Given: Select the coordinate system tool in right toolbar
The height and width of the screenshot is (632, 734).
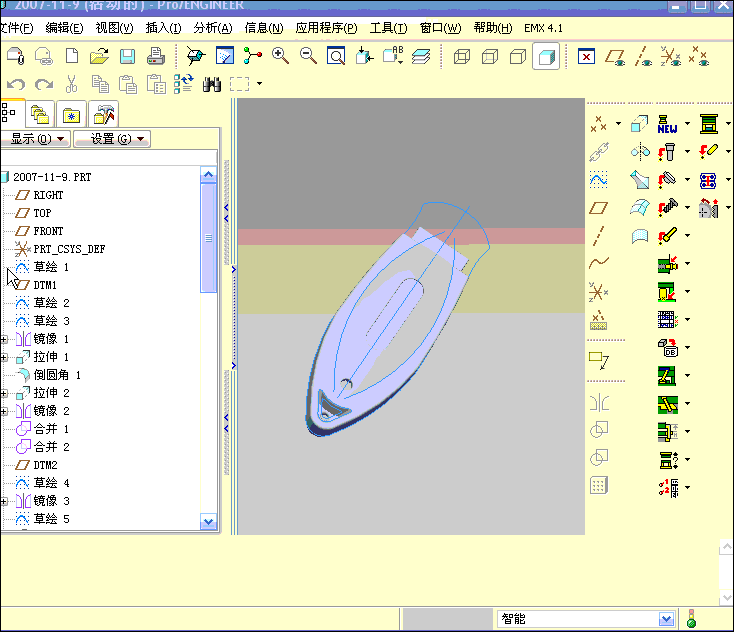Looking at the screenshot, I should tap(599, 292).
